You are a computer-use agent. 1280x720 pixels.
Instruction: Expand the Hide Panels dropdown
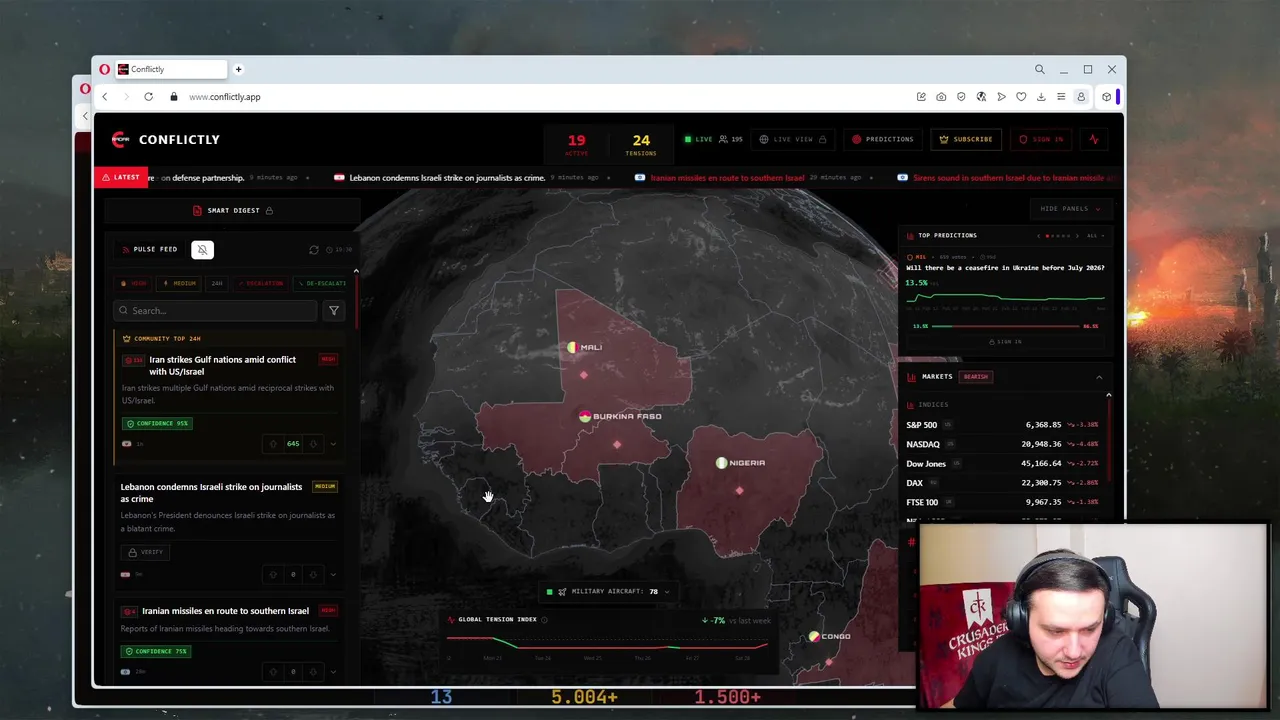(1070, 209)
